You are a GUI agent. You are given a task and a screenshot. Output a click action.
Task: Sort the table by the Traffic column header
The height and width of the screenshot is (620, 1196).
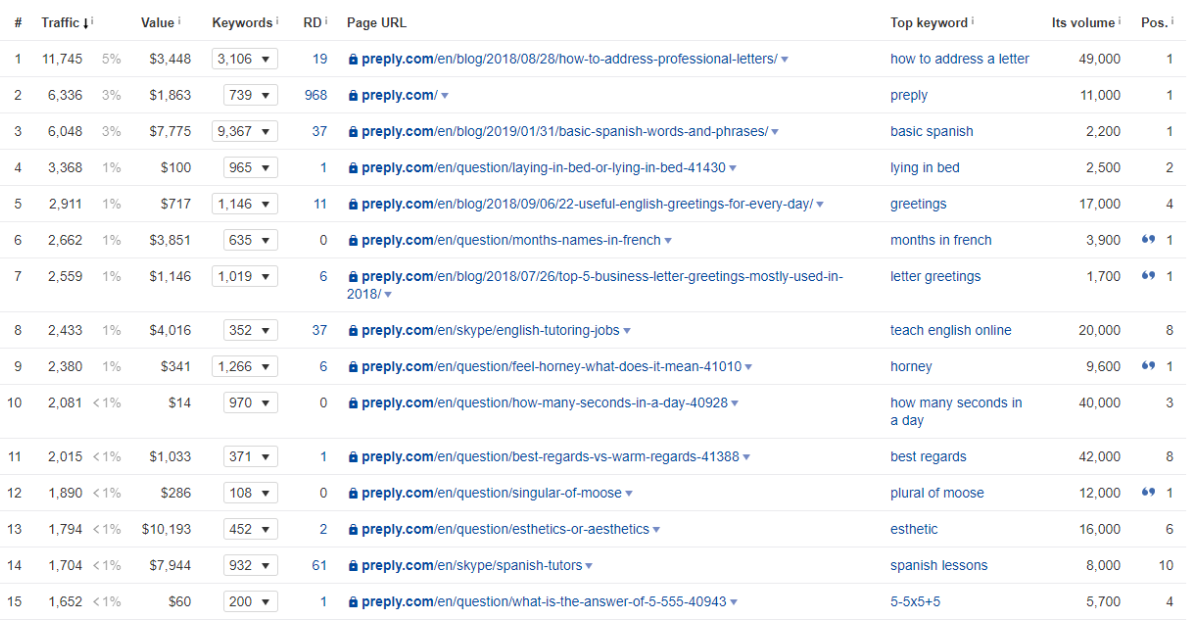pyautogui.click(x=59, y=22)
